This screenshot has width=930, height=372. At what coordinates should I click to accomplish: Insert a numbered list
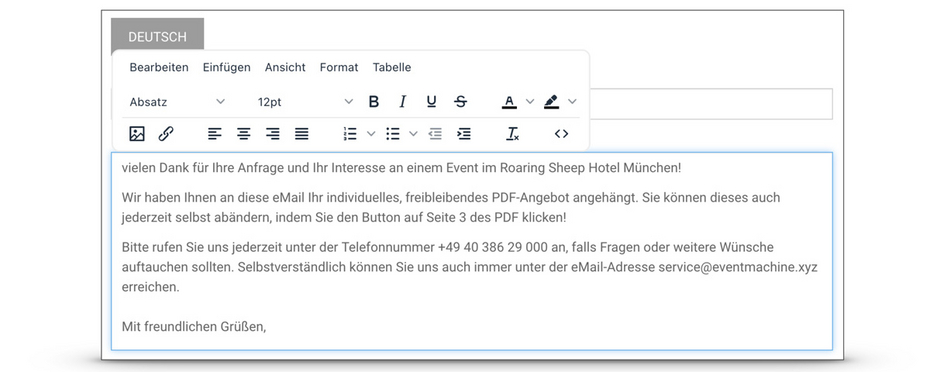pyautogui.click(x=350, y=134)
